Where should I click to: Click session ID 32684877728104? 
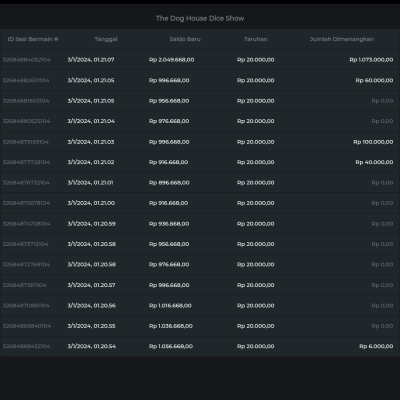click(x=26, y=162)
